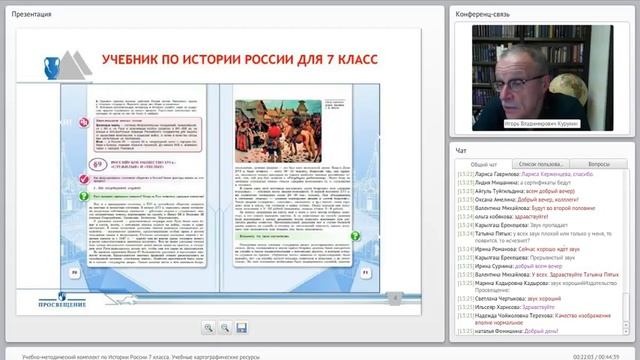The height and width of the screenshot is (360, 640).
Task: Open the pink circular icon beside the glossary box
Action: 84,122
